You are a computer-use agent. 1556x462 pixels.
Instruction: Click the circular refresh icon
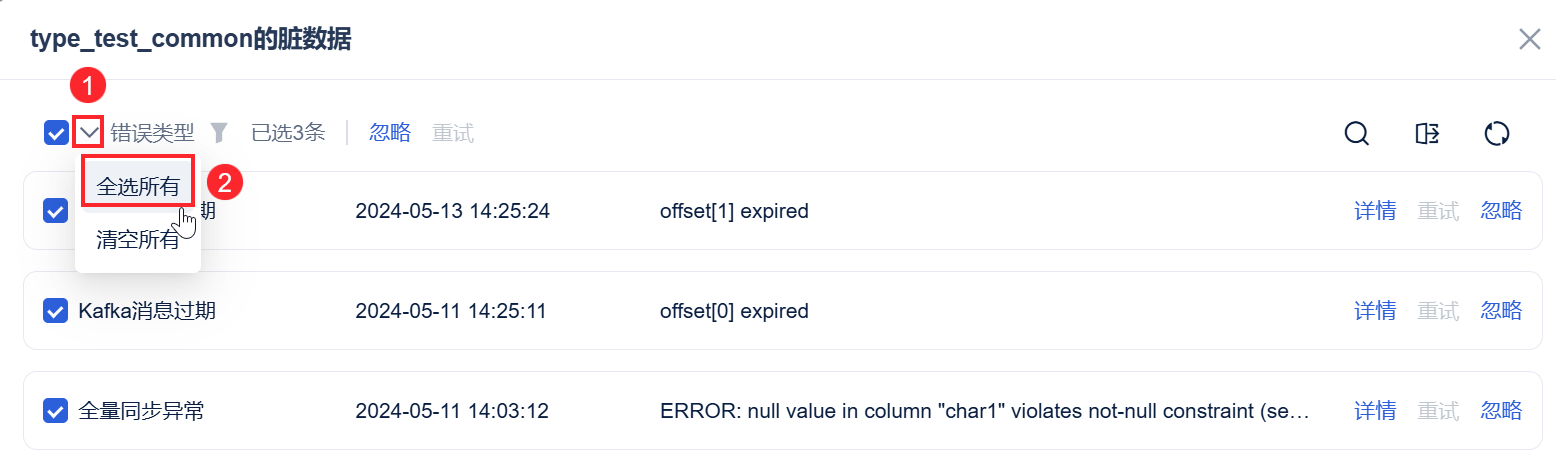pos(1496,133)
